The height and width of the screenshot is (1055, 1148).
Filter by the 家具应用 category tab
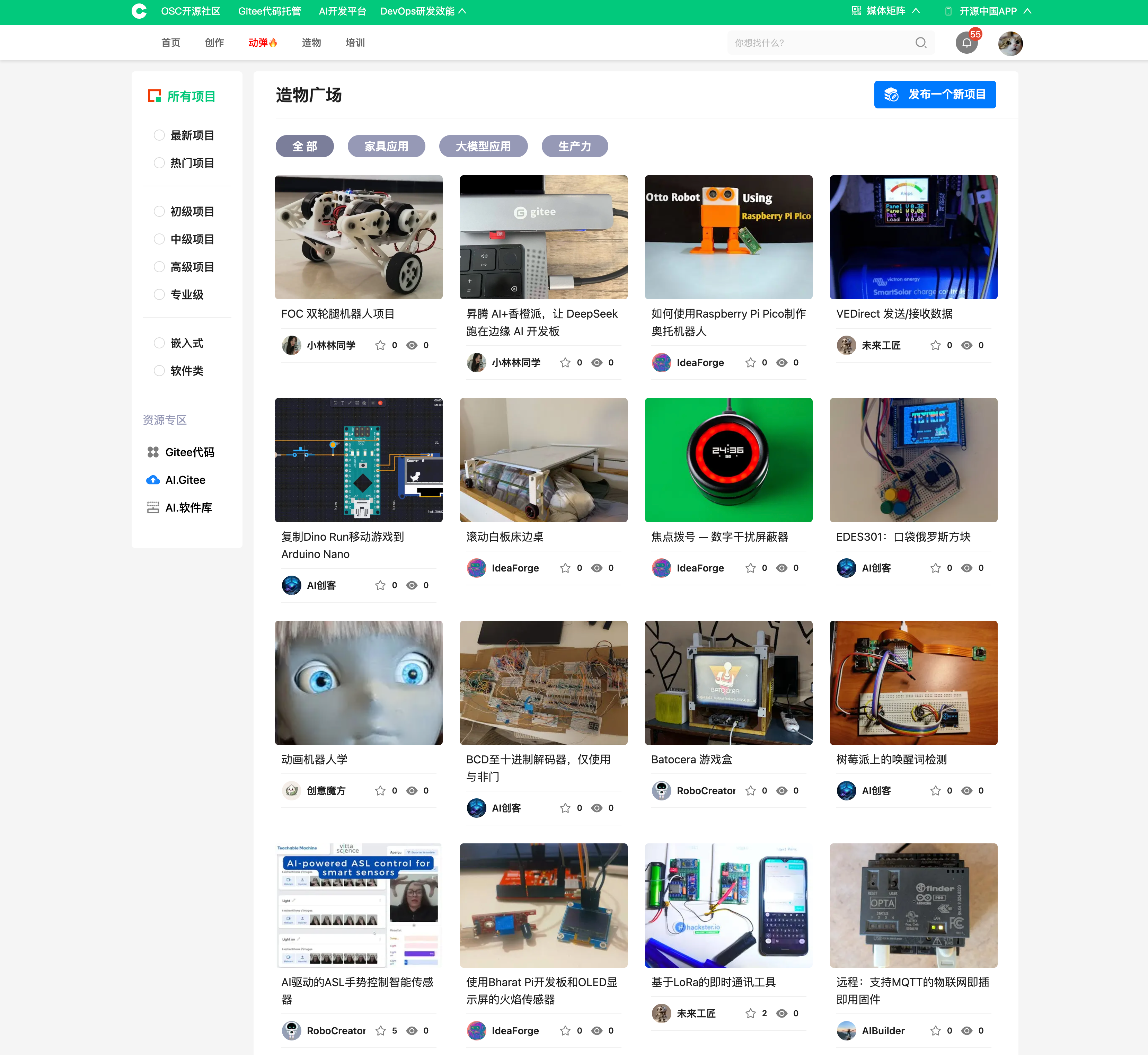(x=387, y=146)
